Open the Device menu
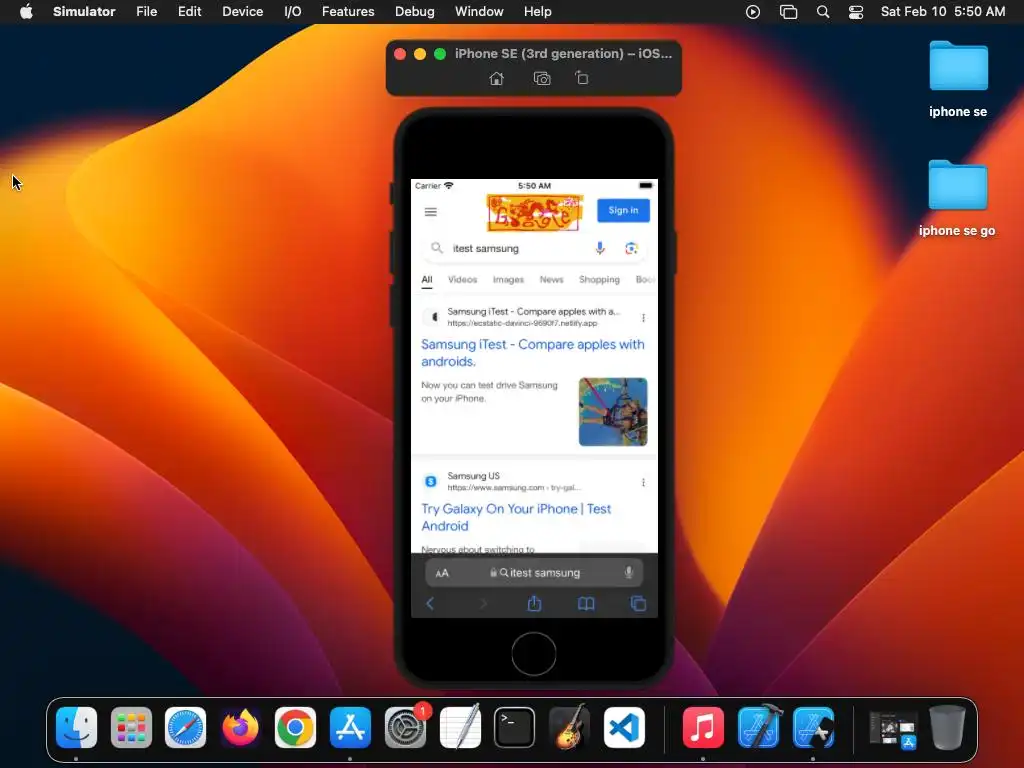The height and width of the screenshot is (768, 1024). click(x=242, y=12)
